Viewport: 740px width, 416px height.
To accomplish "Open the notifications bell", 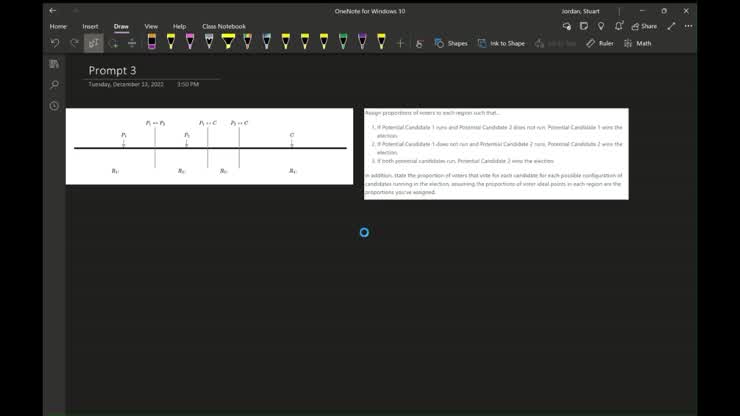I will (618, 26).
